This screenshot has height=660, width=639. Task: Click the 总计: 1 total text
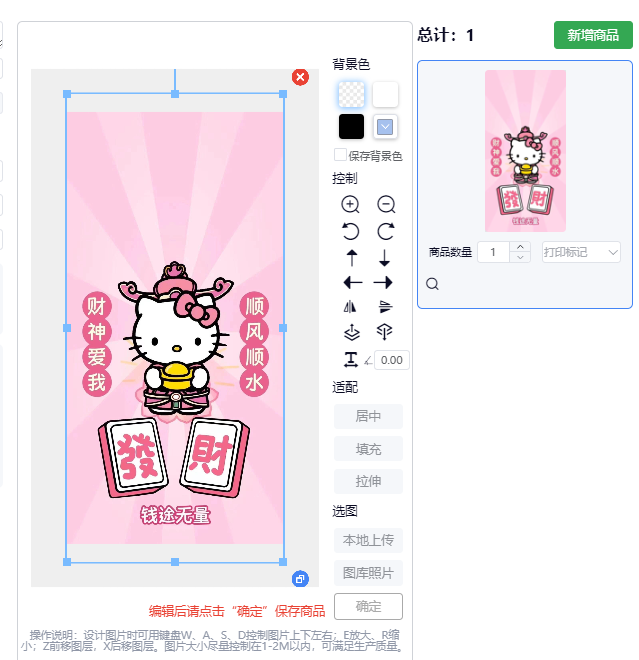[446, 35]
